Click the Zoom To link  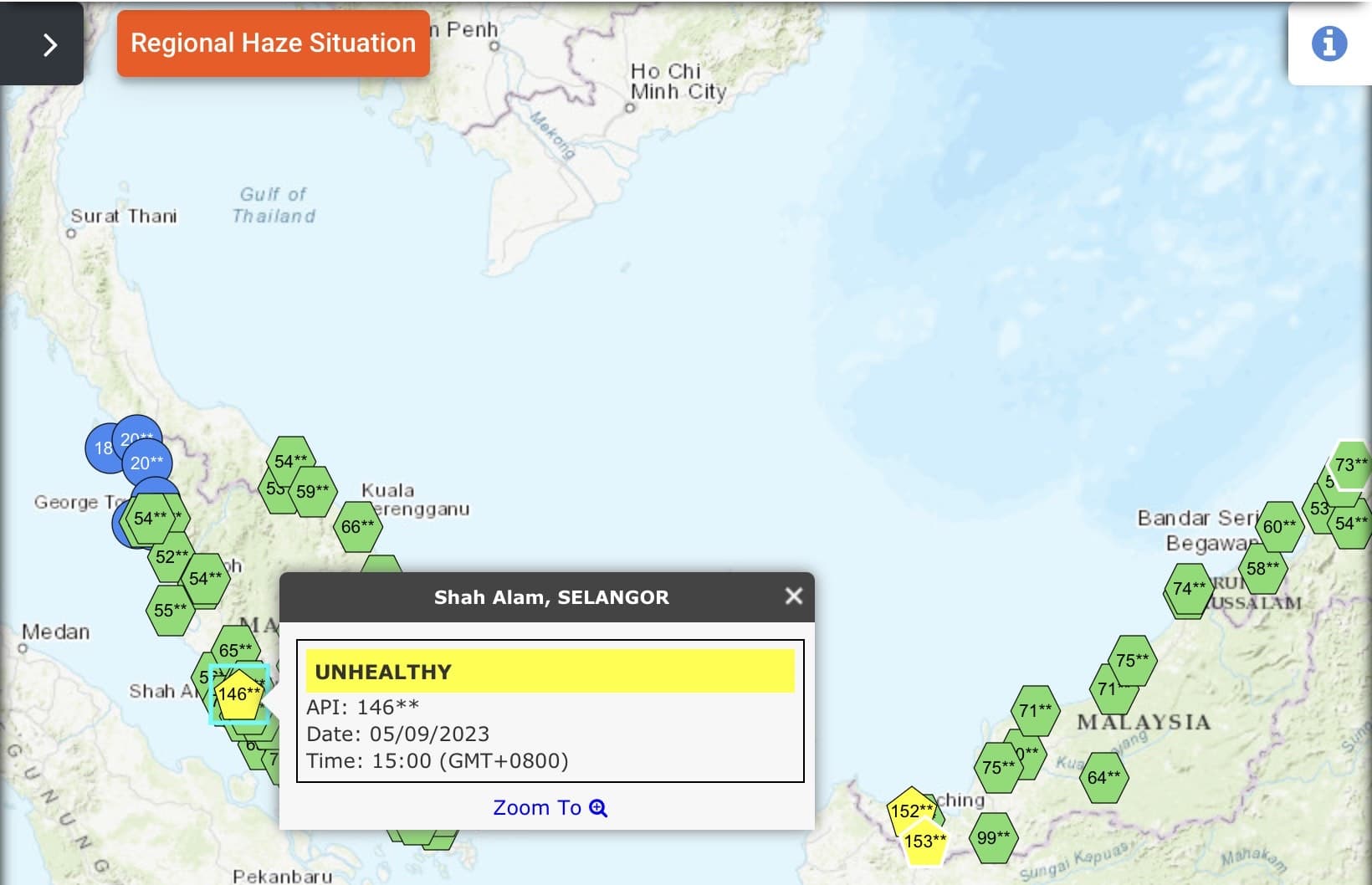[550, 808]
